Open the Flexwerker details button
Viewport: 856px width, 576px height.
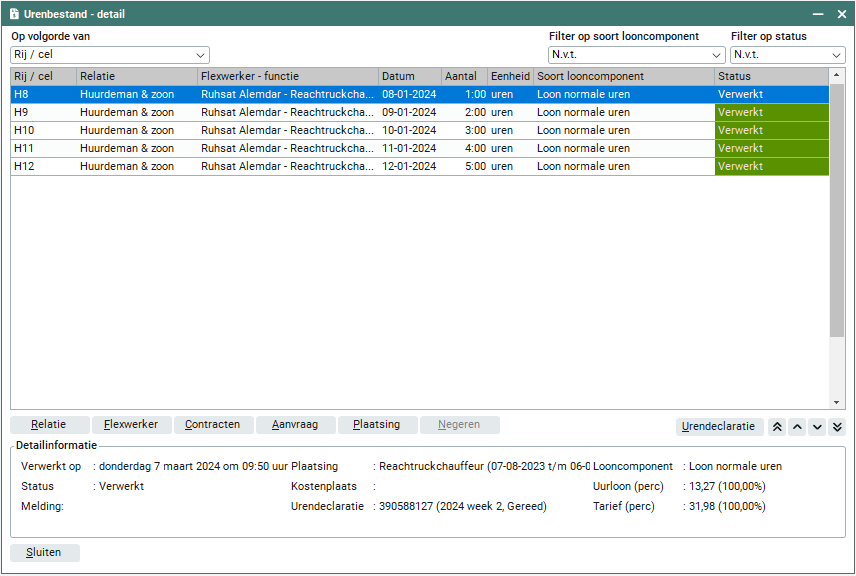[131, 425]
